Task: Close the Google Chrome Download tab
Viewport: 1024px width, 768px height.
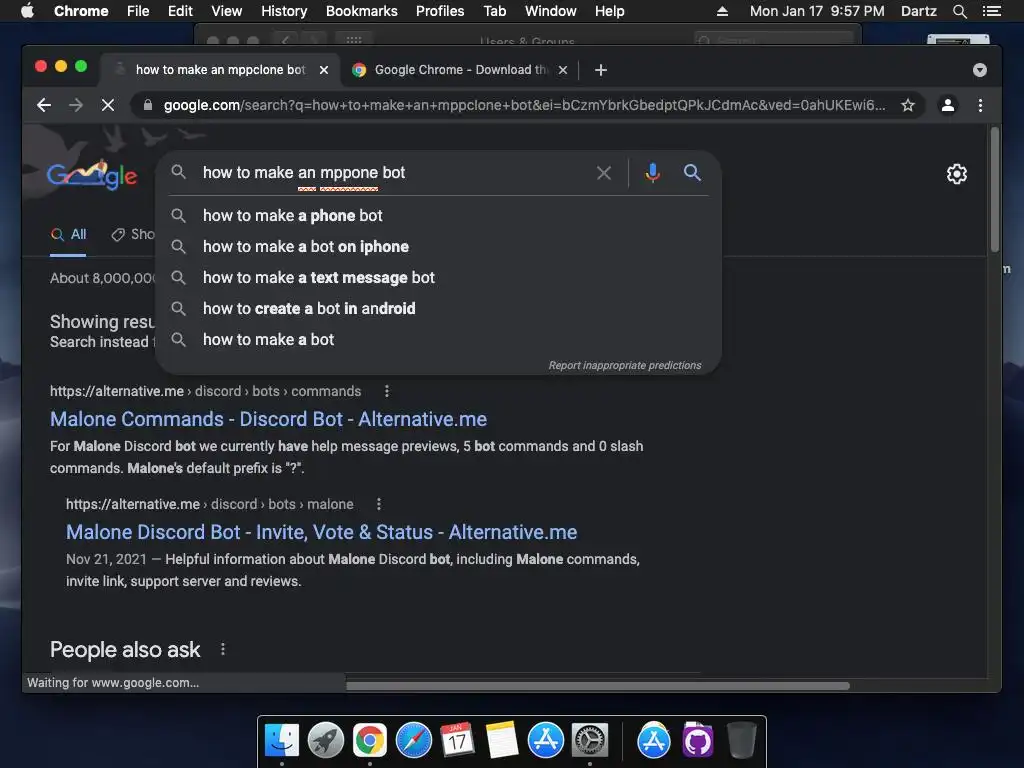Action: [563, 70]
